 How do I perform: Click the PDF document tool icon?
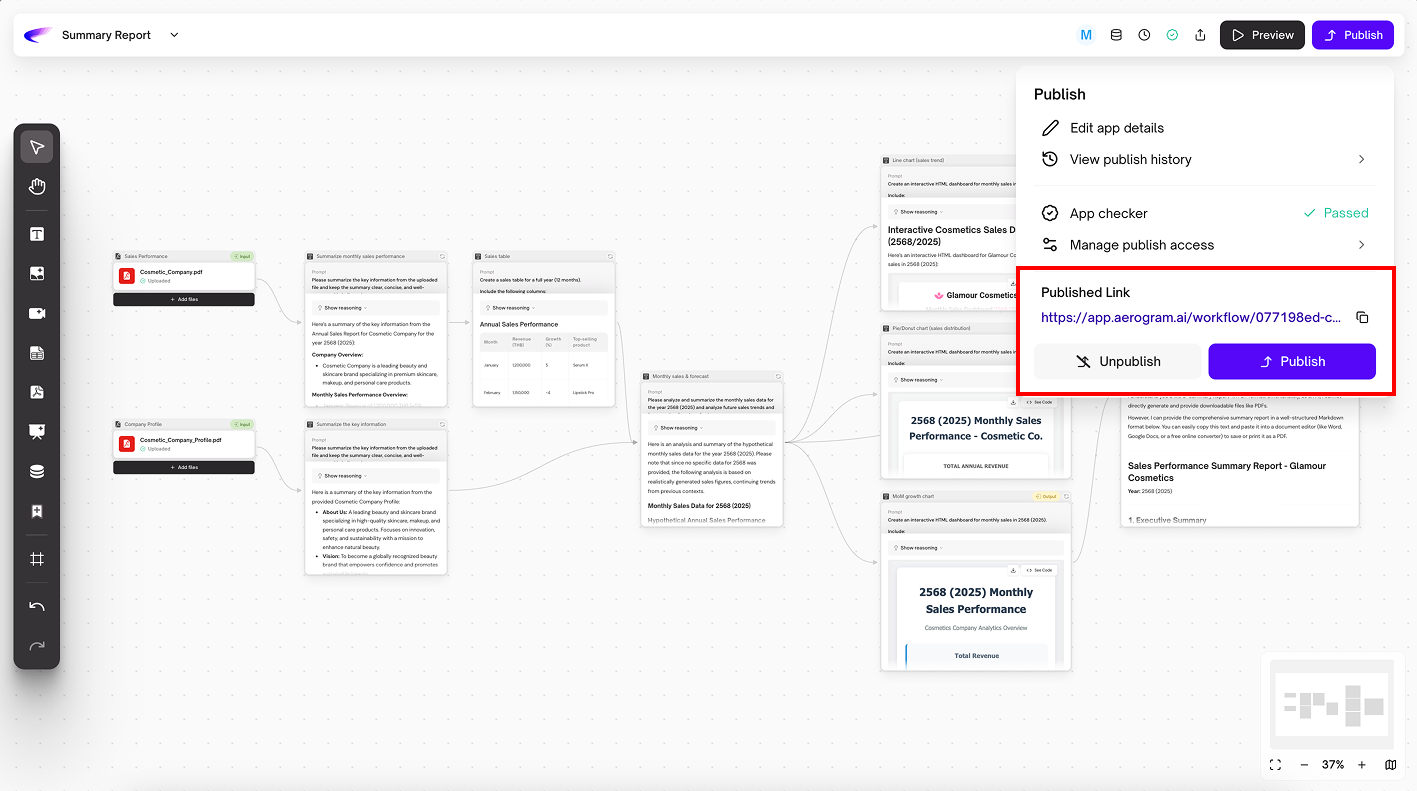(x=37, y=392)
